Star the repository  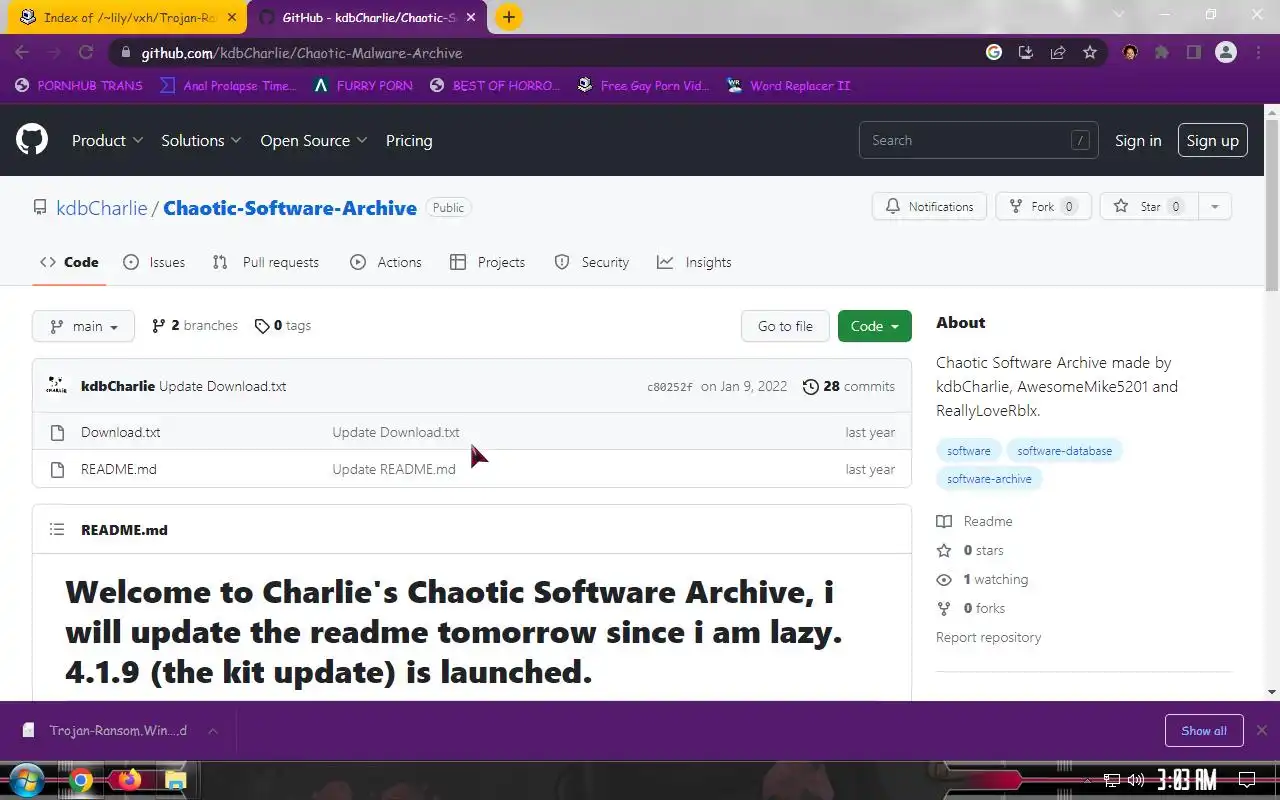(x=1149, y=207)
